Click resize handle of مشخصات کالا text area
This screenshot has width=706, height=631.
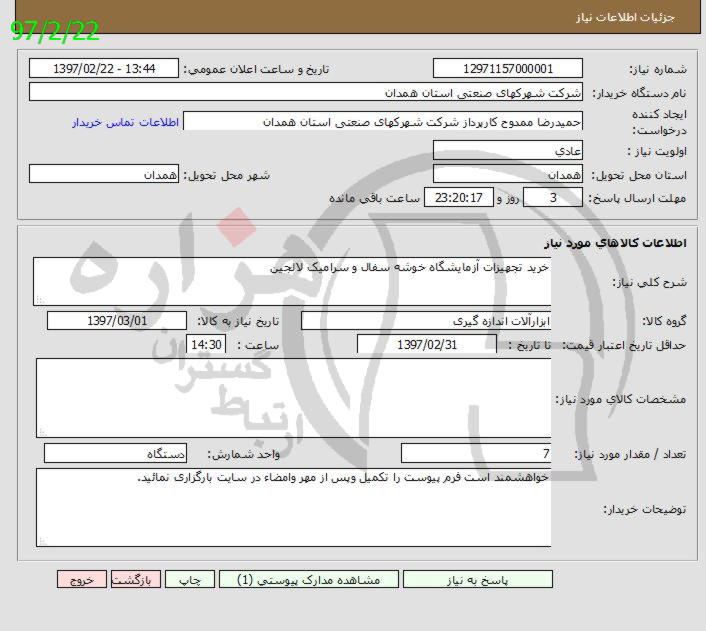tap(42, 432)
